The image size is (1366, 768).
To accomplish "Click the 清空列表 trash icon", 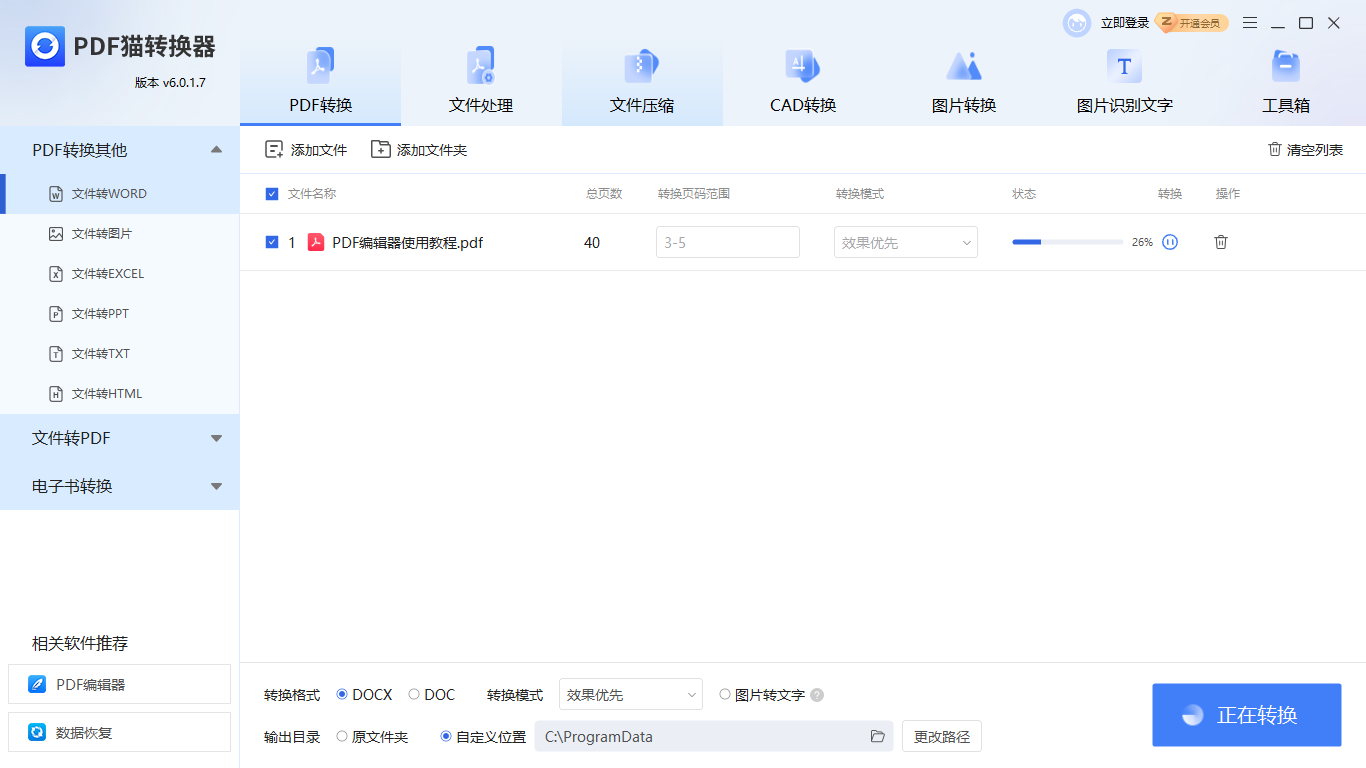I will pos(1275,149).
